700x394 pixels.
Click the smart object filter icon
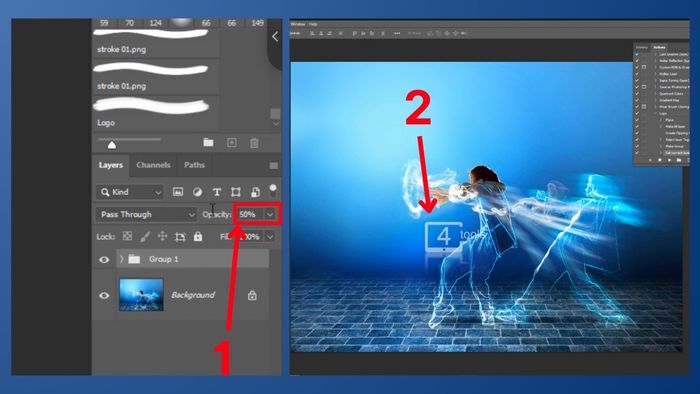(255, 192)
